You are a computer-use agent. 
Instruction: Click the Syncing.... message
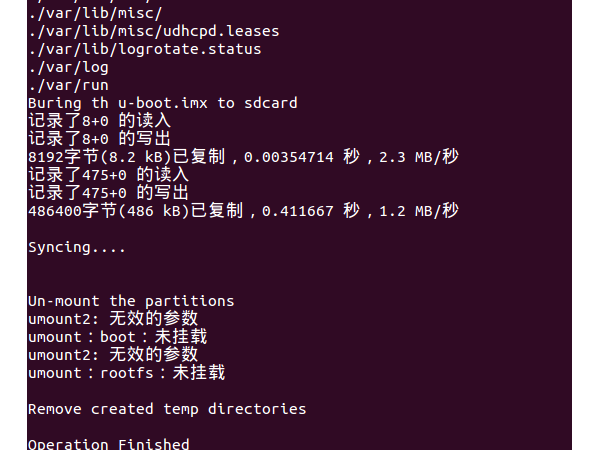click(x=77, y=247)
